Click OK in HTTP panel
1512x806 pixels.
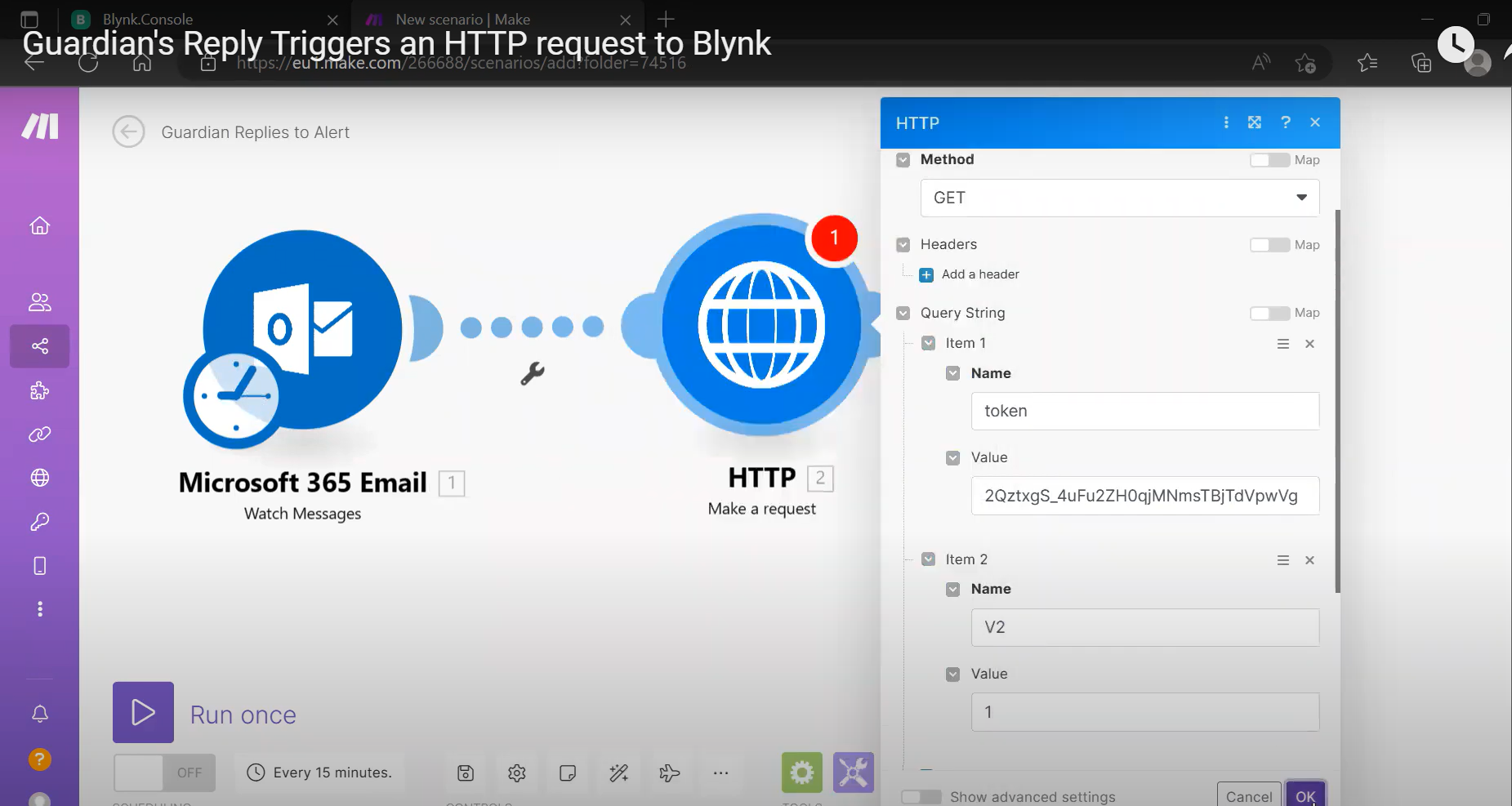[1305, 795]
